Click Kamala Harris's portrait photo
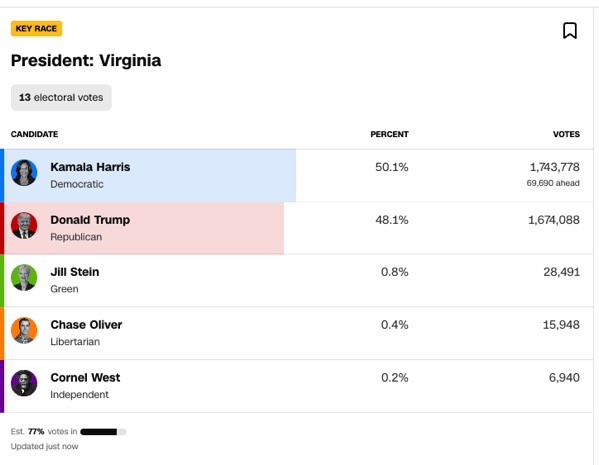 [24, 173]
